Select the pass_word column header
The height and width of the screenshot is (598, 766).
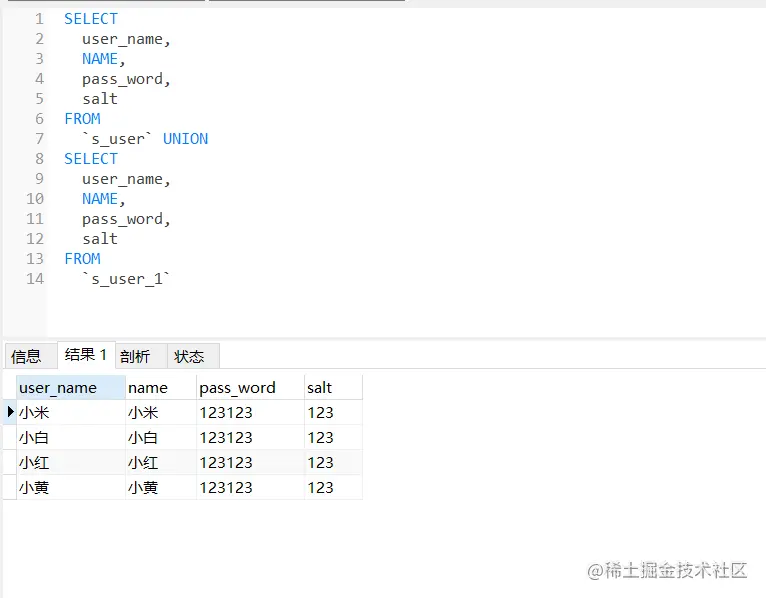[x=237, y=388]
